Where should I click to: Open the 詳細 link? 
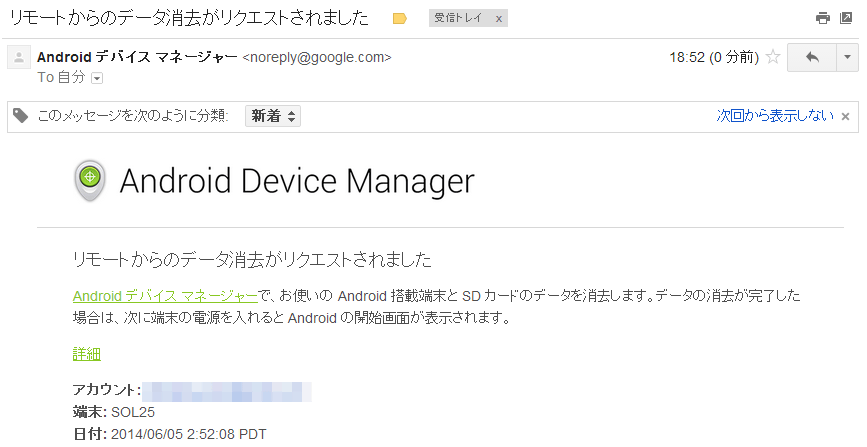(87, 354)
